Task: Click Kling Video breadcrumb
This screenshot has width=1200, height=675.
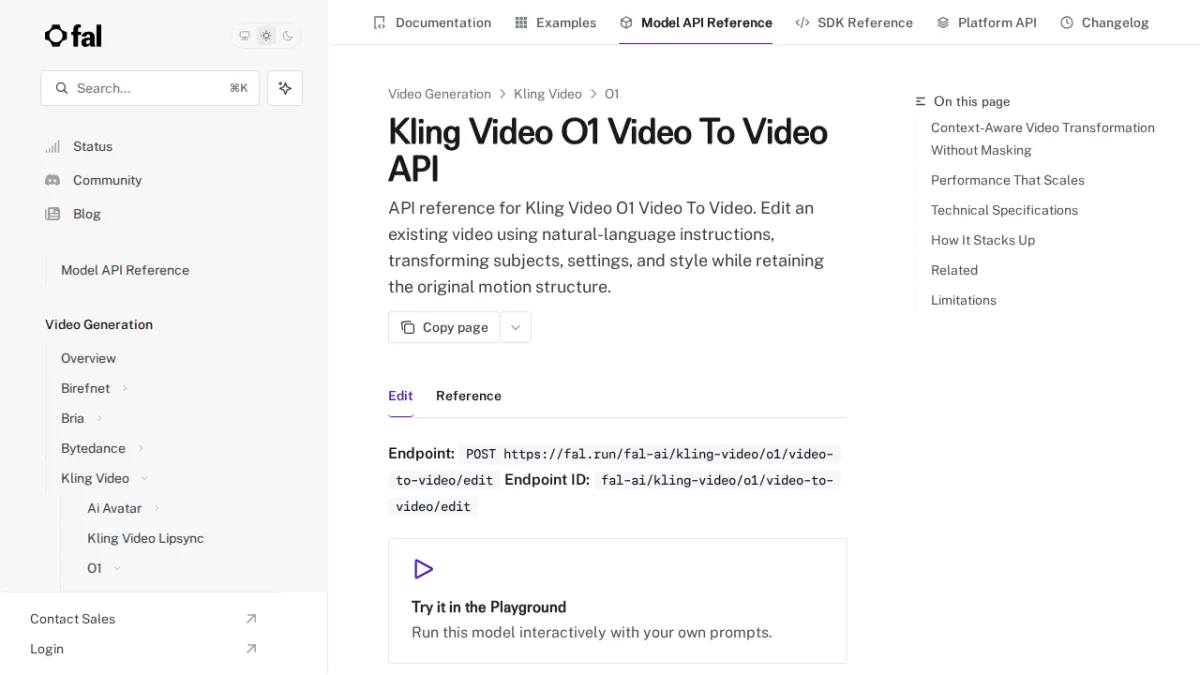Action: pyautogui.click(x=548, y=94)
